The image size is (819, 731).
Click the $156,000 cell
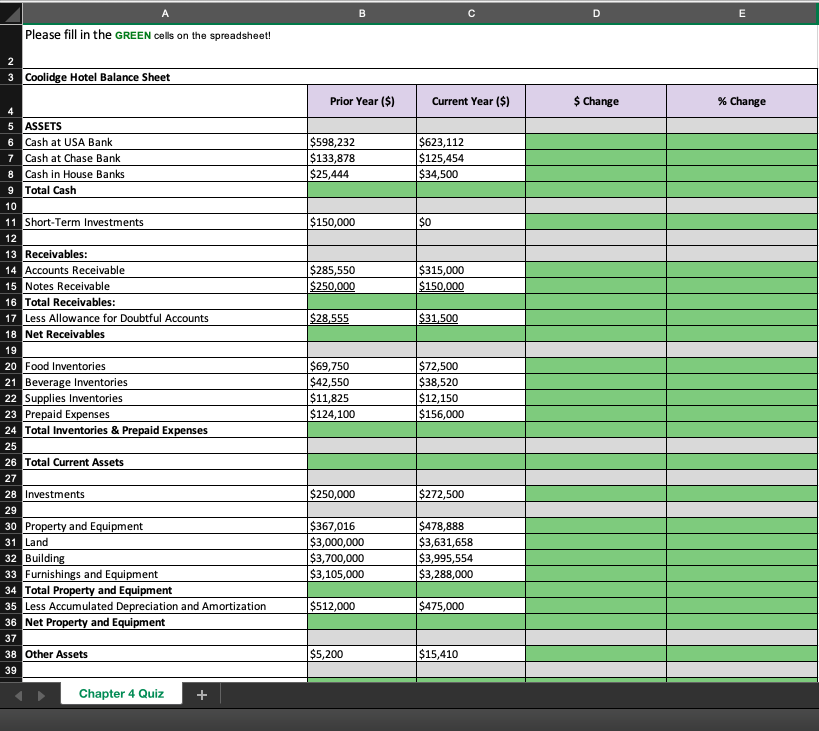tap(471, 414)
